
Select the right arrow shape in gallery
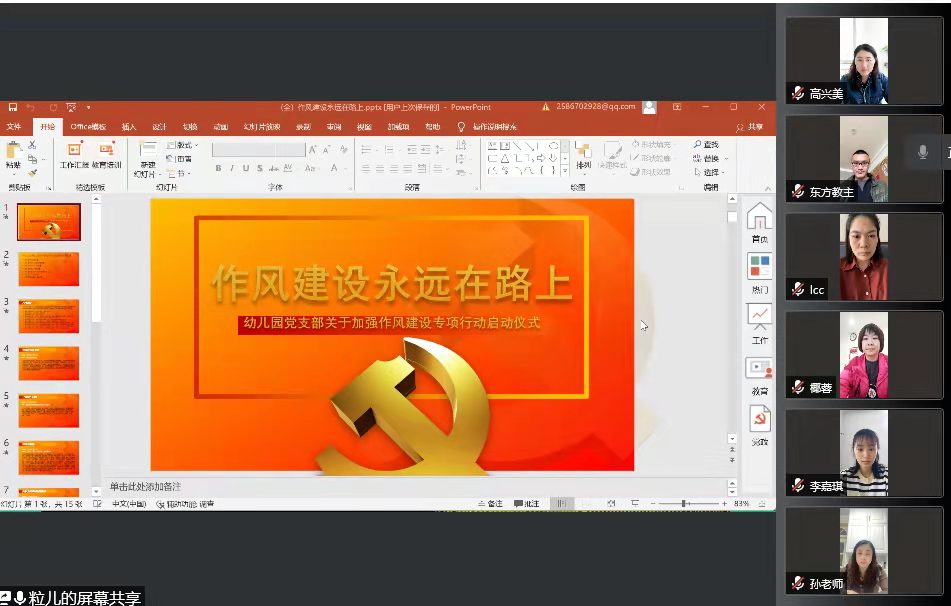coord(540,158)
